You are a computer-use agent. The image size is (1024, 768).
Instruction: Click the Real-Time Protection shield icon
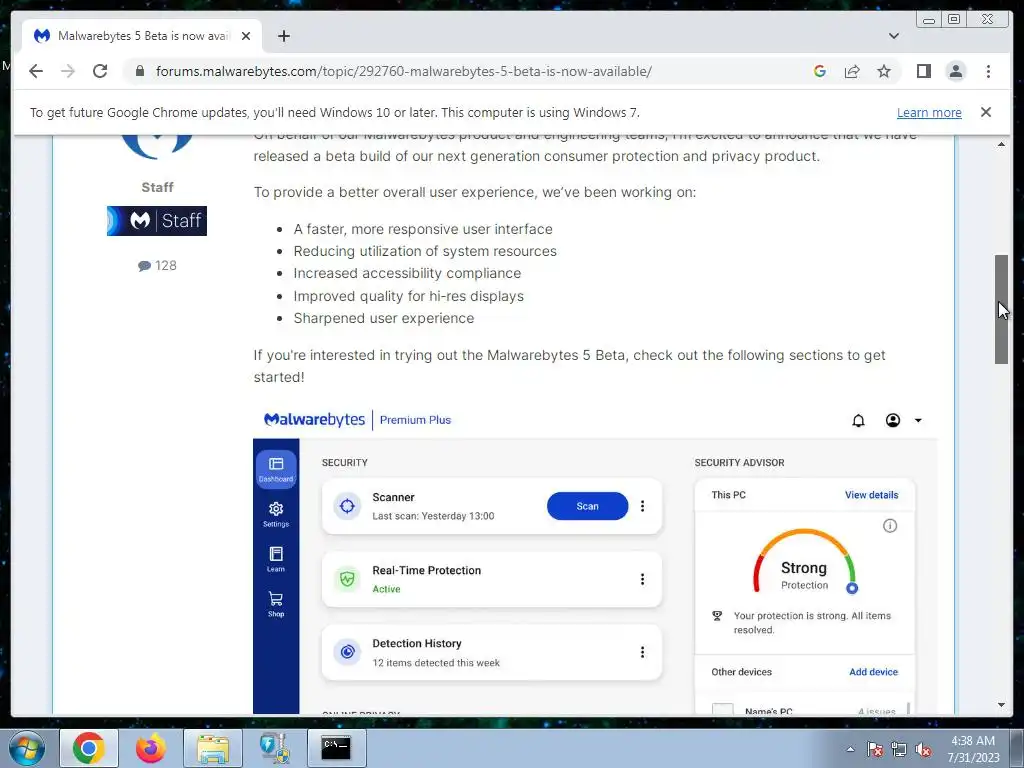click(347, 579)
